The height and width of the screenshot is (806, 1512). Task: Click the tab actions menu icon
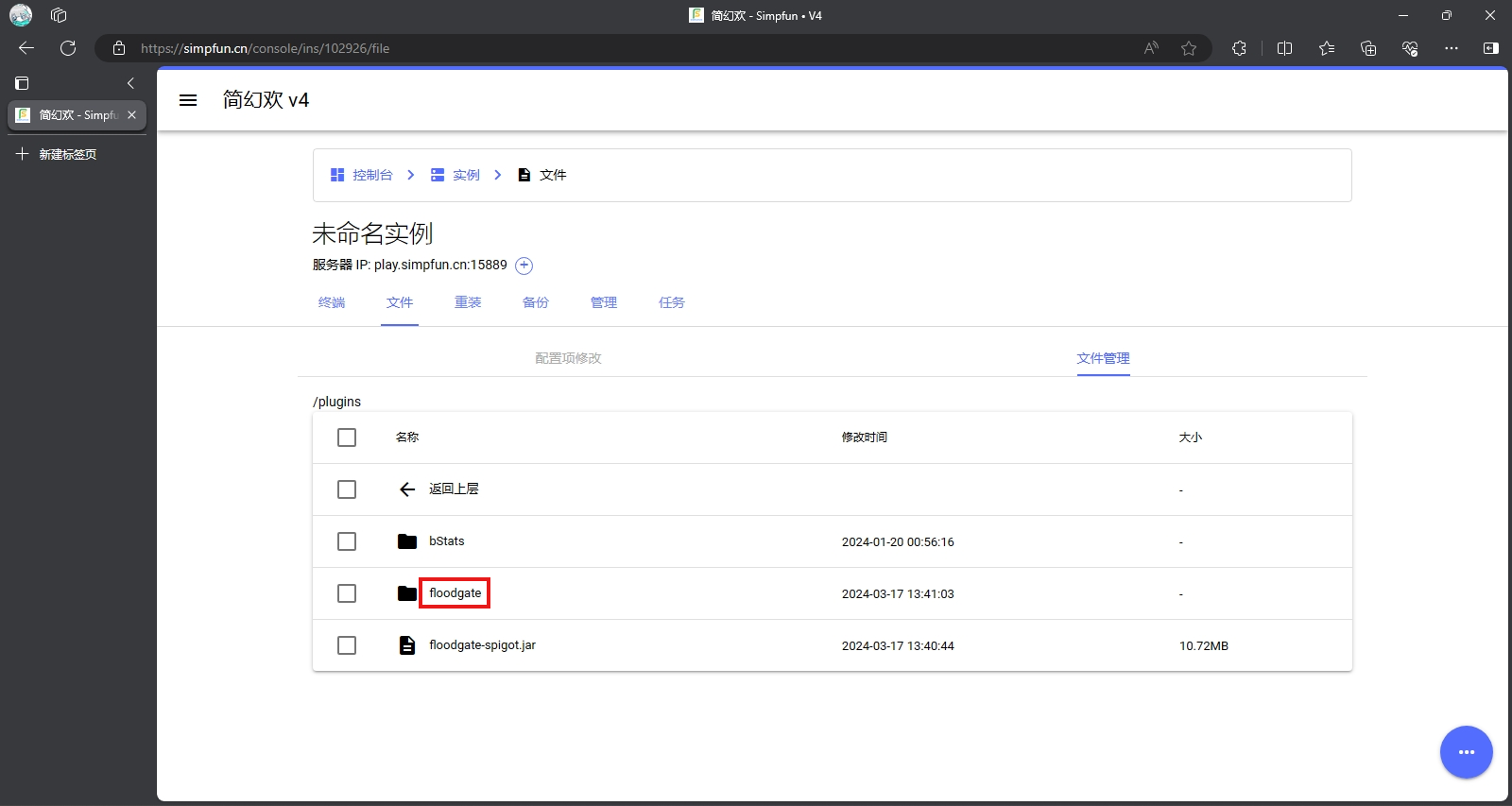coord(22,83)
